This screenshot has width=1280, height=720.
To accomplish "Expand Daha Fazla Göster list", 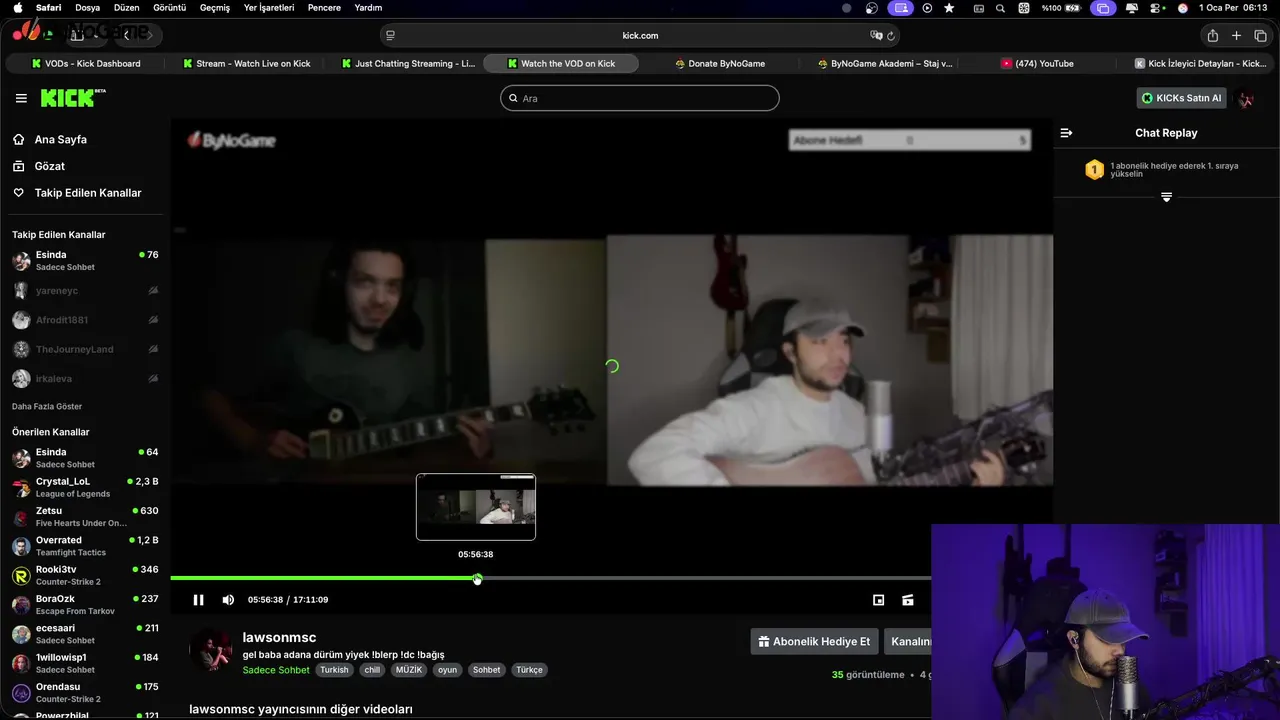I will [x=47, y=407].
